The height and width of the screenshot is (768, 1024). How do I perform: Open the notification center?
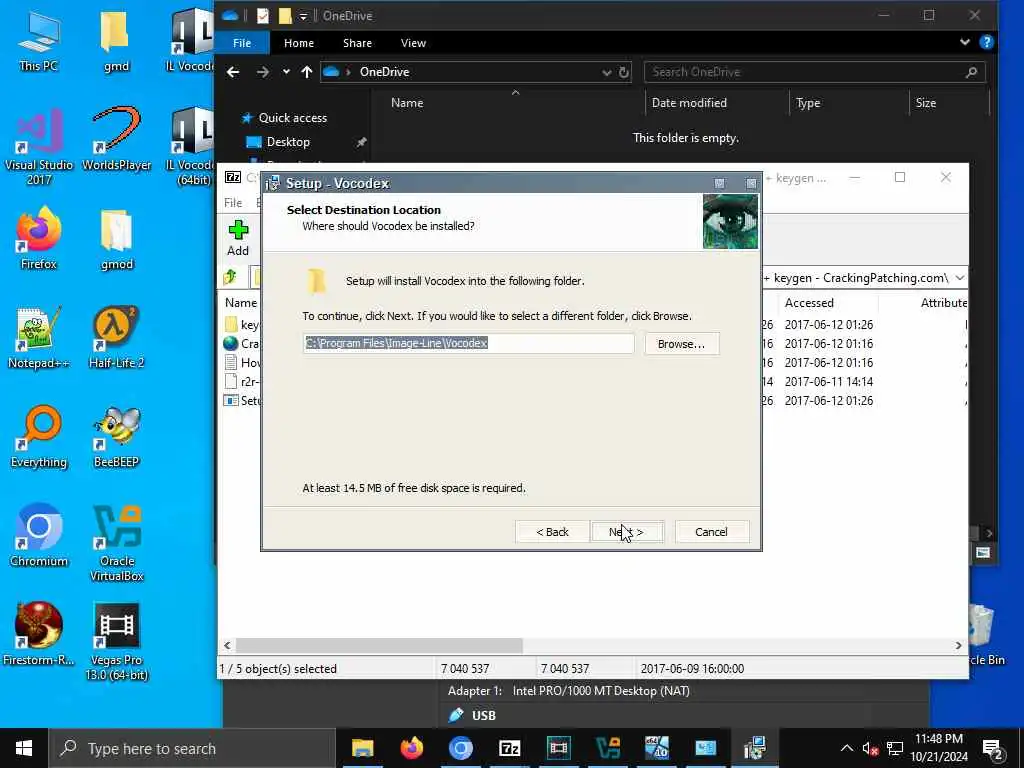[992, 748]
